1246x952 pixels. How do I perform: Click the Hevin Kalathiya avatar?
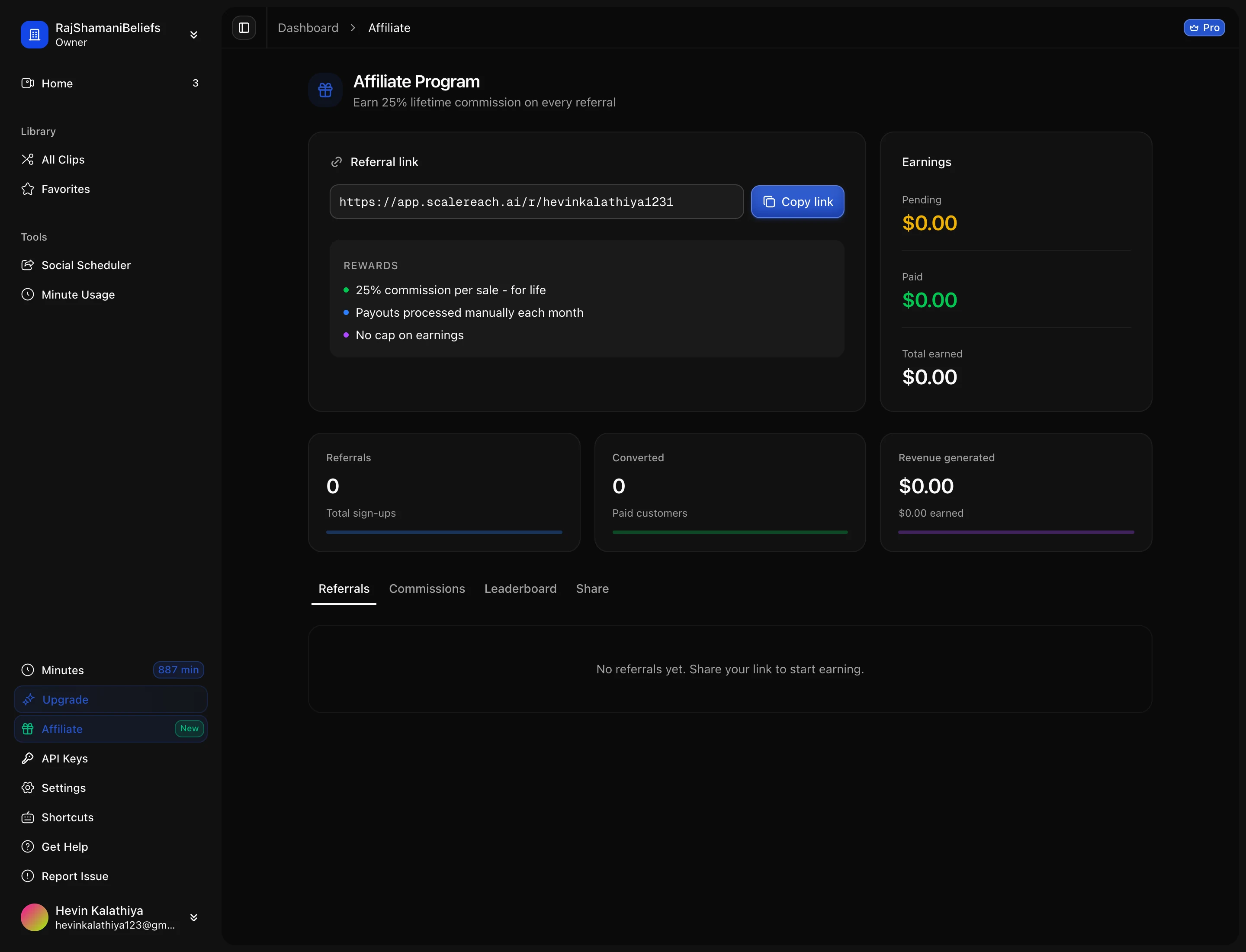tap(35, 917)
